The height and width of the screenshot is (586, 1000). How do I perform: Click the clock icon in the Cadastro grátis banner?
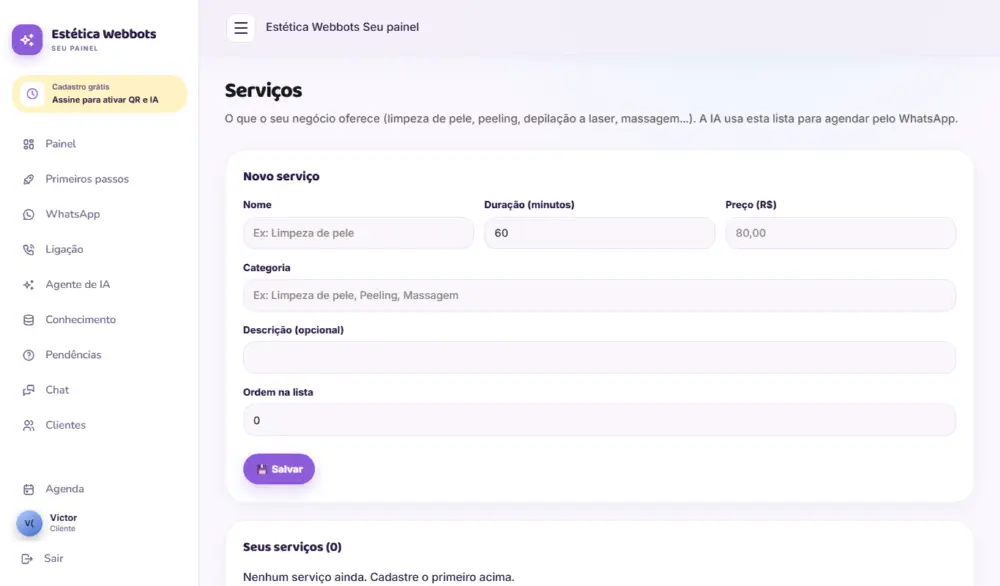(x=32, y=94)
